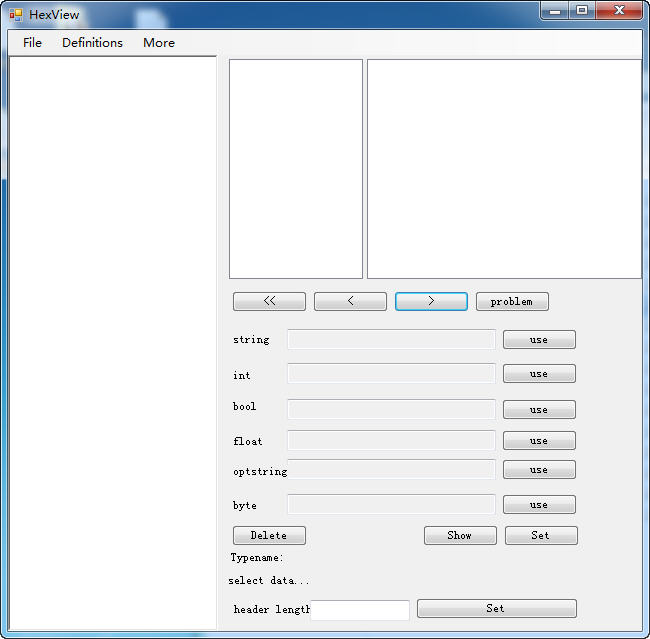Click use button for float row
The width and height of the screenshot is (650, 639).
tap(539, 441)
